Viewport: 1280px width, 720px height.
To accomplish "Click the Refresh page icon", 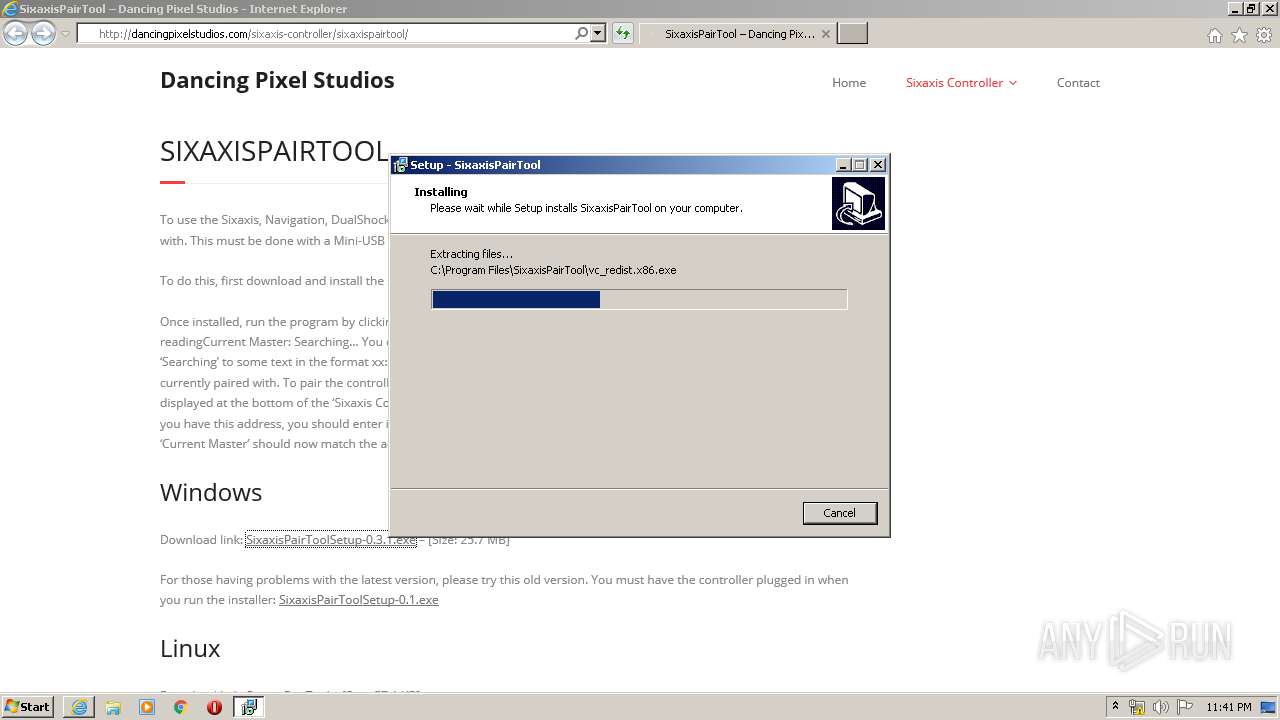I will click(622, 33).
